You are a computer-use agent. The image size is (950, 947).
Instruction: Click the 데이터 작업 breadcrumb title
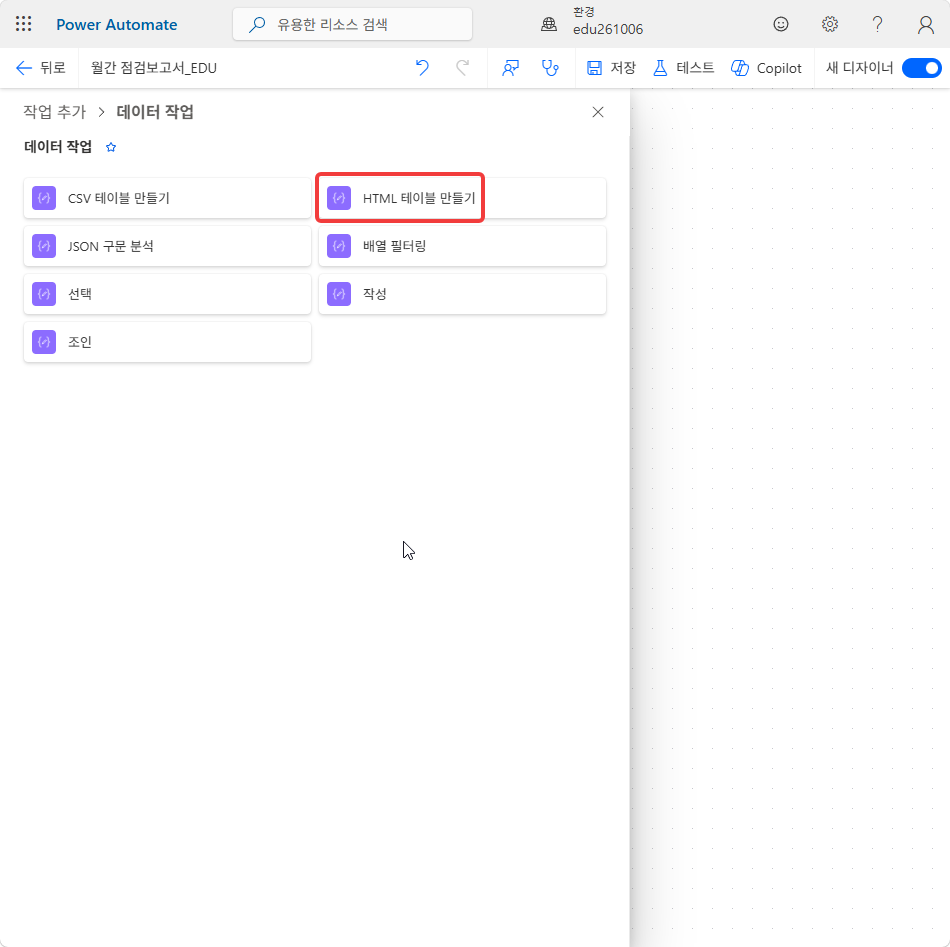(155, 112)
